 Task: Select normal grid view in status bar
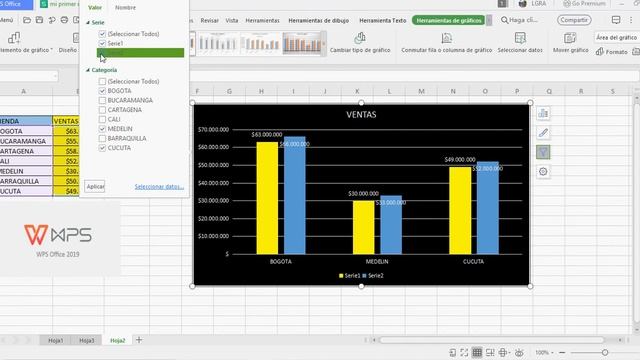[x=477, y=352]
